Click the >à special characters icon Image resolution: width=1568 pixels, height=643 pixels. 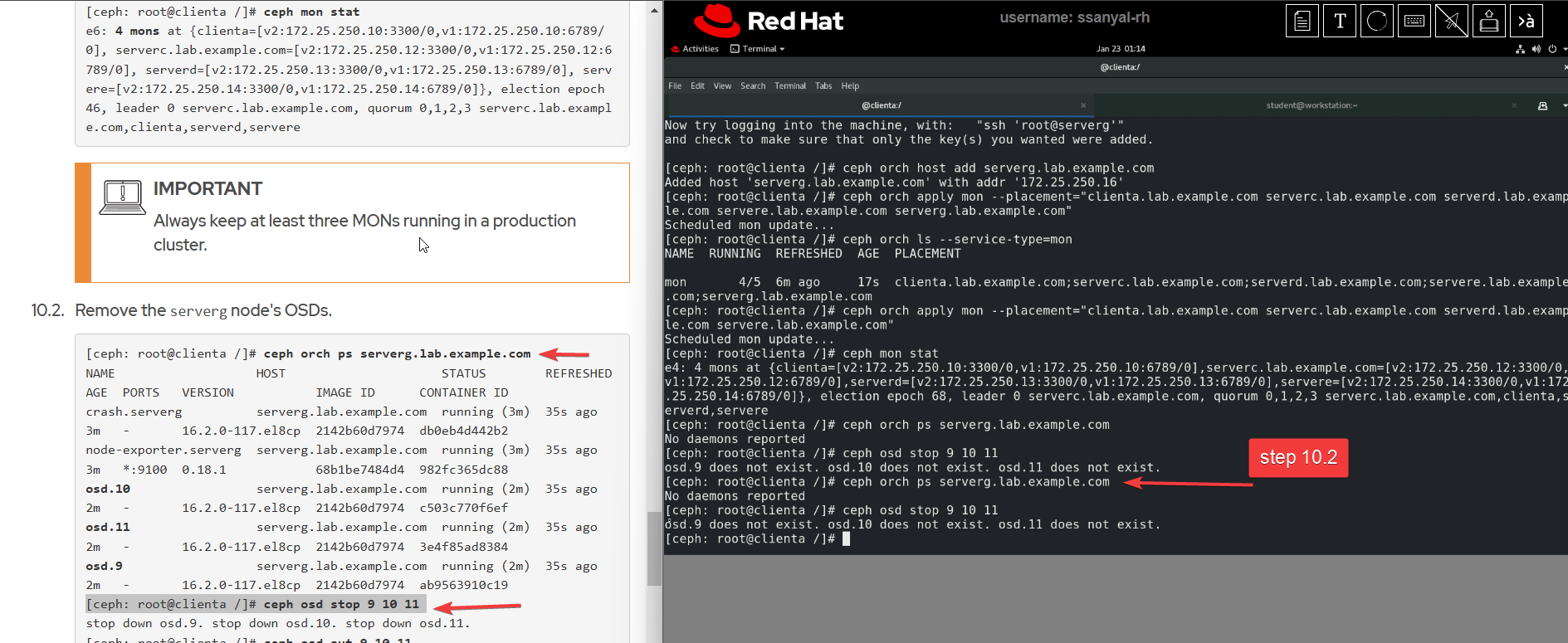(1526, 21)
